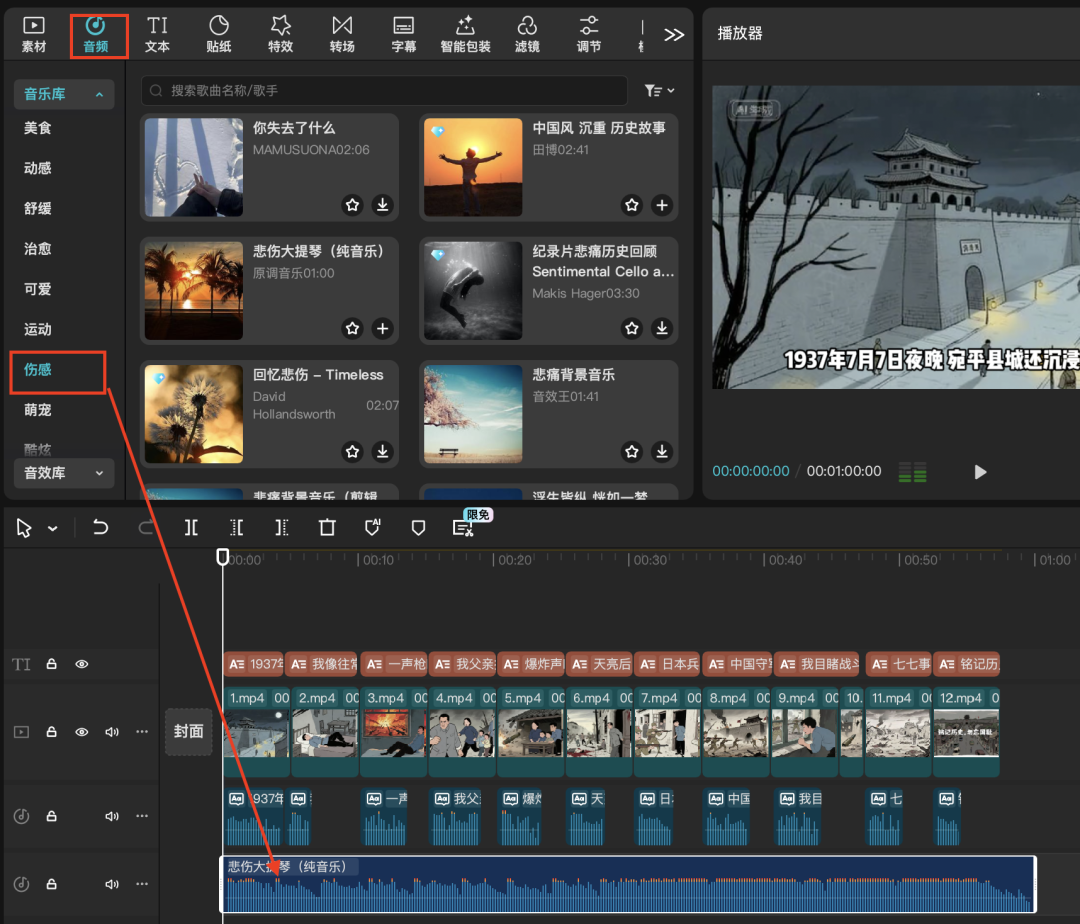The width and height of the screenshot is (1080, 924).
Task: Toggle lock on the 悲伤大提琴 music track
Action: point(51,884)
